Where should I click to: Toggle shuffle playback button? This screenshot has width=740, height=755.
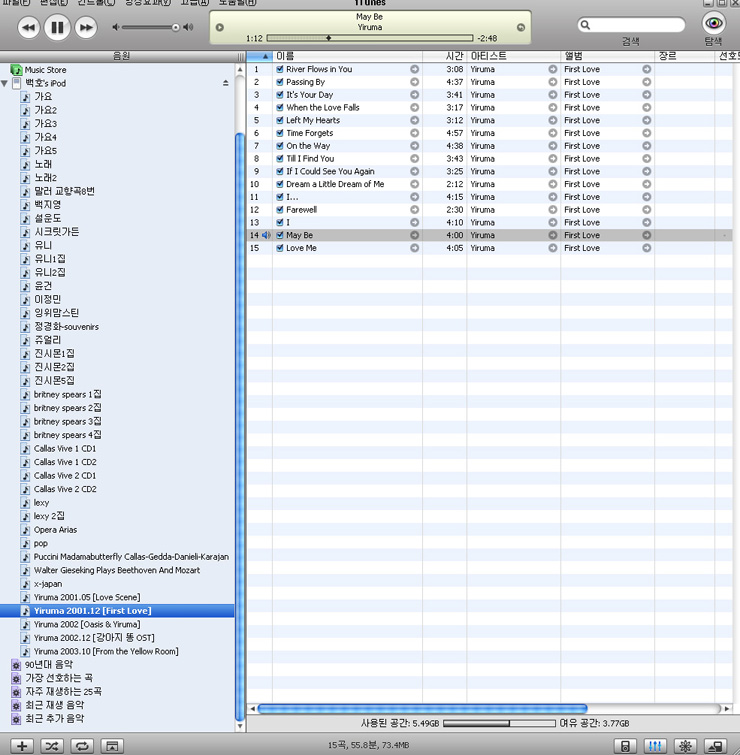pyautogui.click(x=52, y=746)
